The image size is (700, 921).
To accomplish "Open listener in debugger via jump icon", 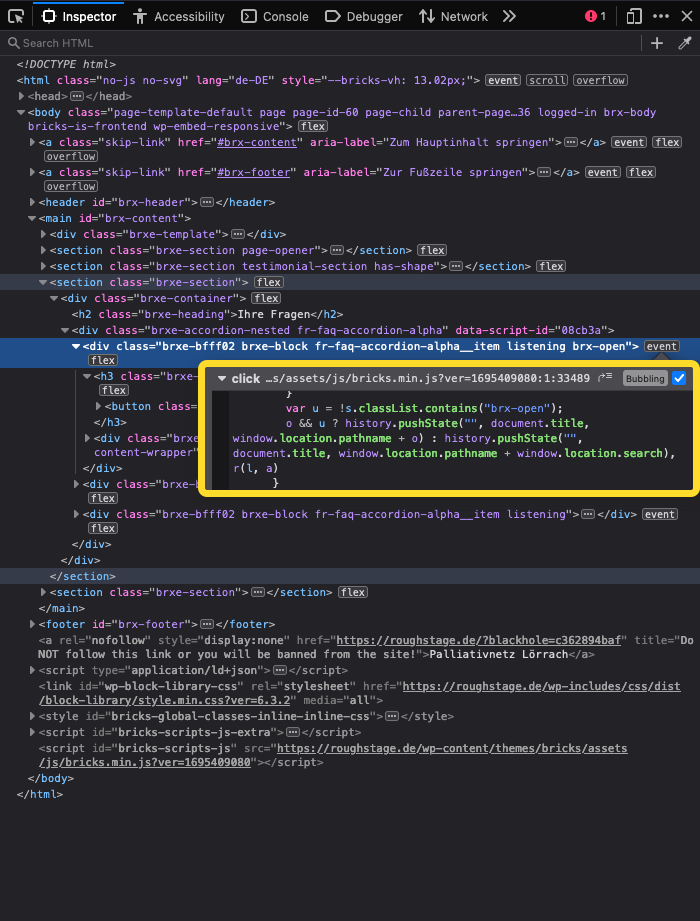I will coord(605,378).
